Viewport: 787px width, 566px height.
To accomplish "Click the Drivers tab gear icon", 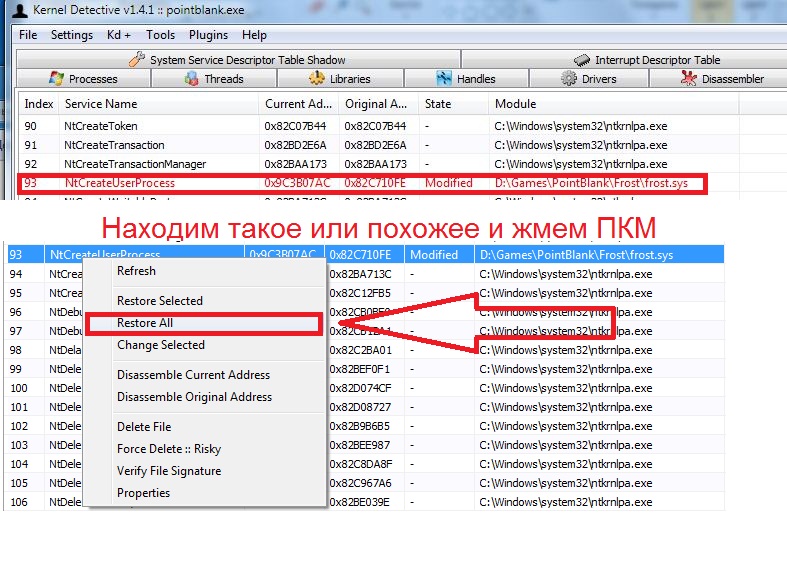I will point(569,79).
